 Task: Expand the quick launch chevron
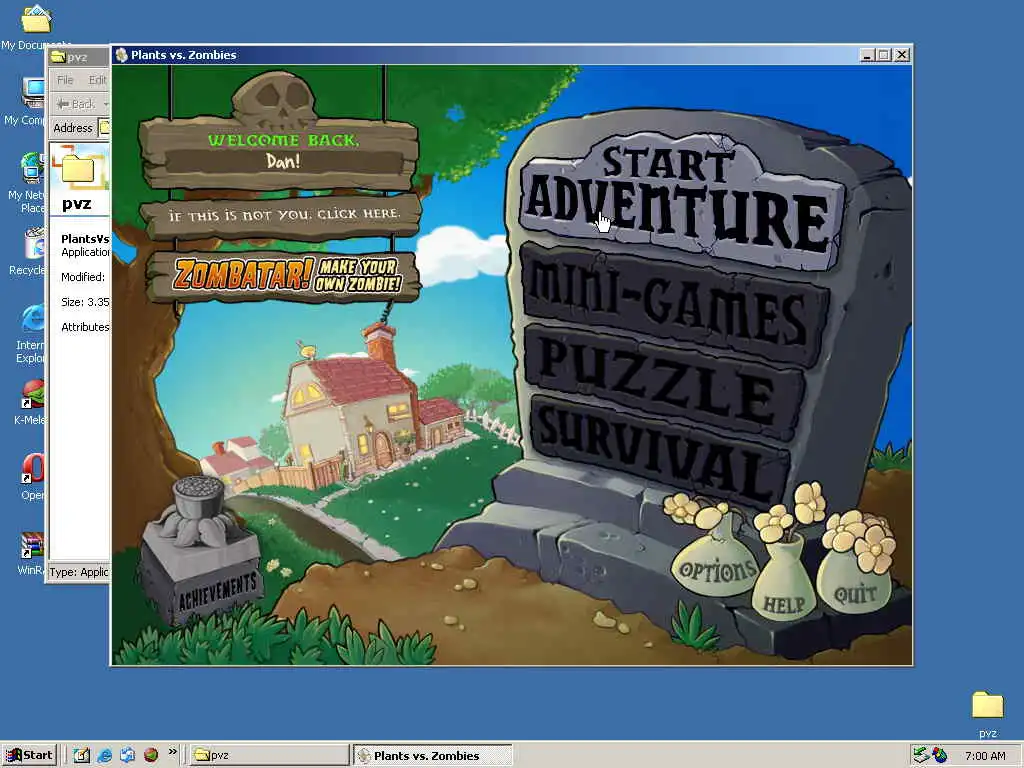point(172,752)
